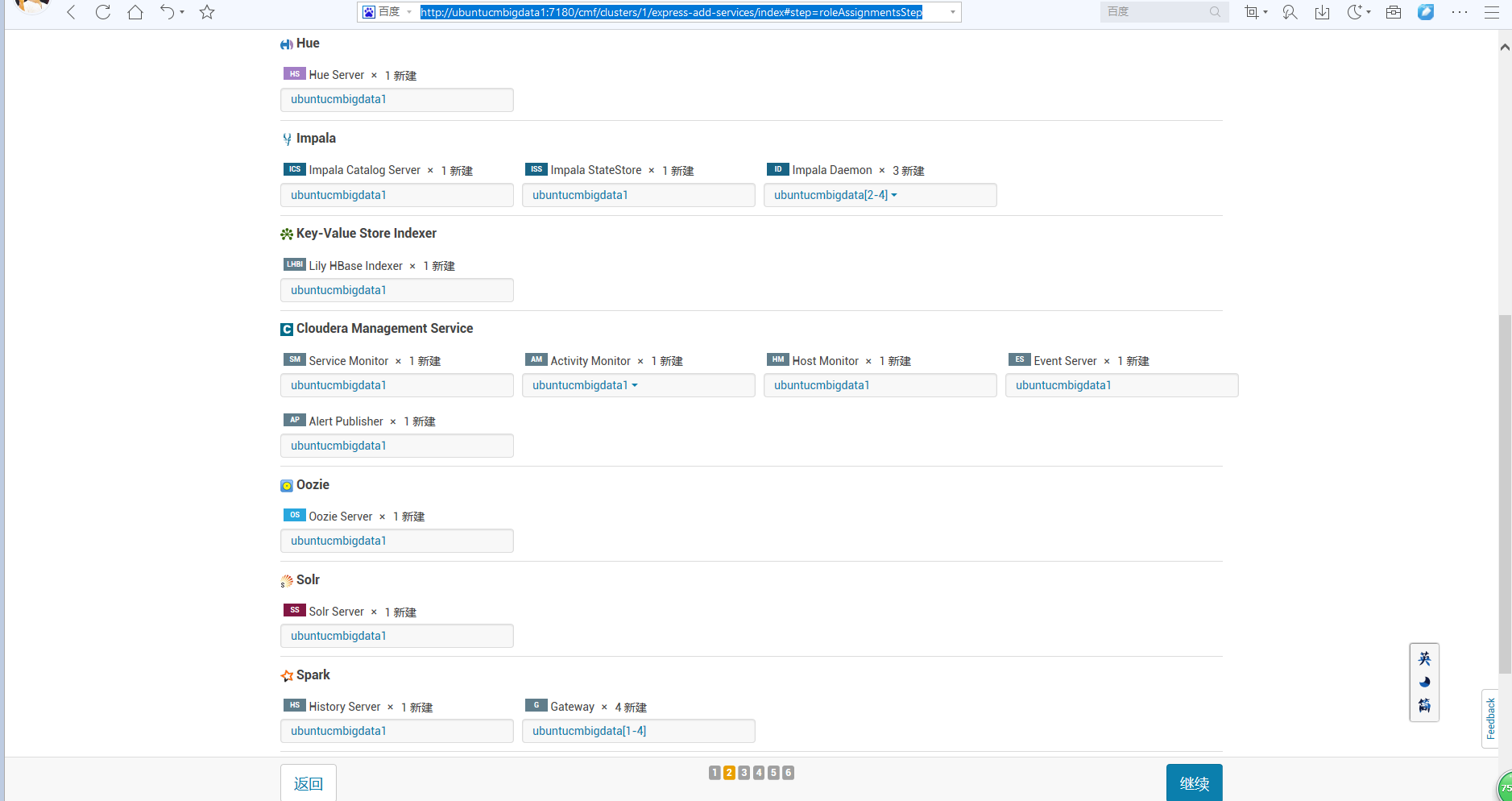
Task: Open Lily HBase Indexer host field
Action: [x=397, y=290]
